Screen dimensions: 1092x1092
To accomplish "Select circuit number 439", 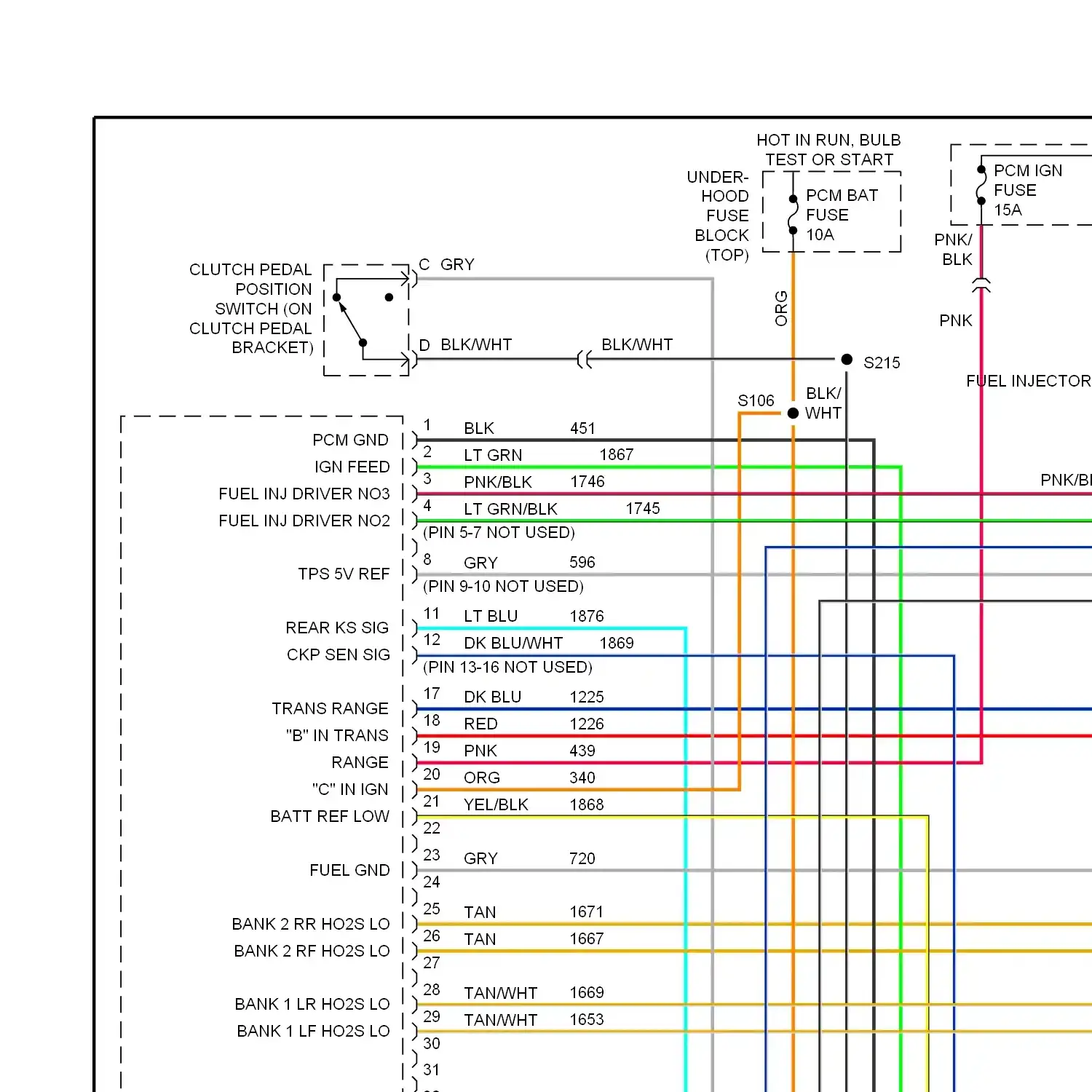I will click(x=582, y=751).
